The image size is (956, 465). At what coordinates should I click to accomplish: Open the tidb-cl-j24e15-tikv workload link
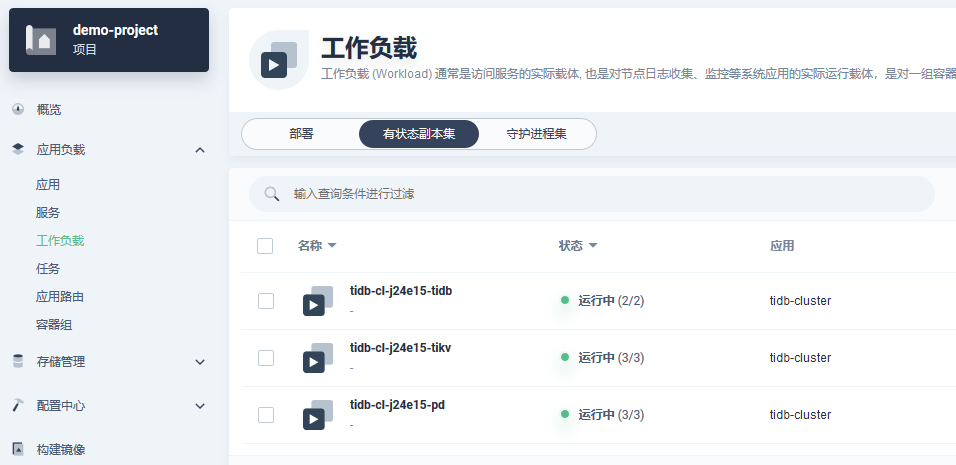coord(401,347)
